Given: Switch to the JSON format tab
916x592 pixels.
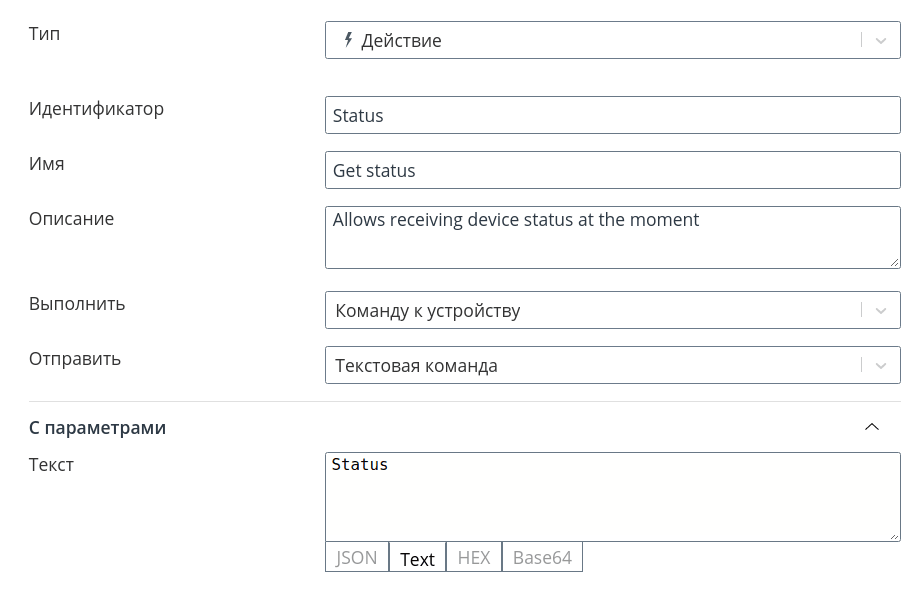Looking at the screenshot, I should pos(357,557).
